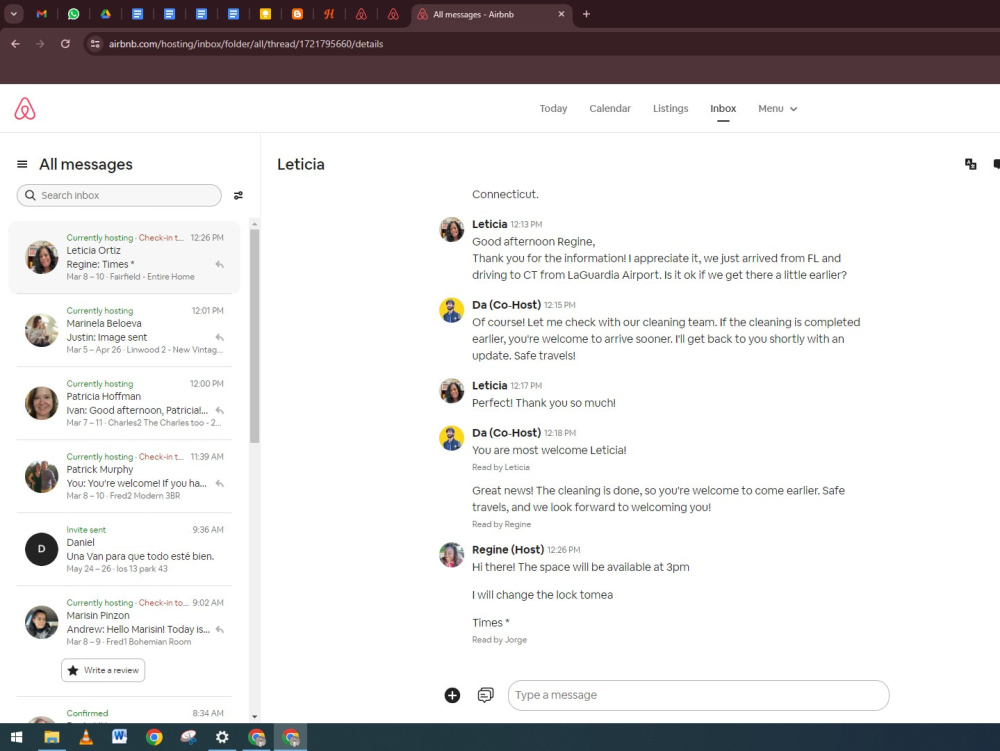Open File Explorer from the taskbar
This screenshot has width=1000, height=751.
click(52, 738)
